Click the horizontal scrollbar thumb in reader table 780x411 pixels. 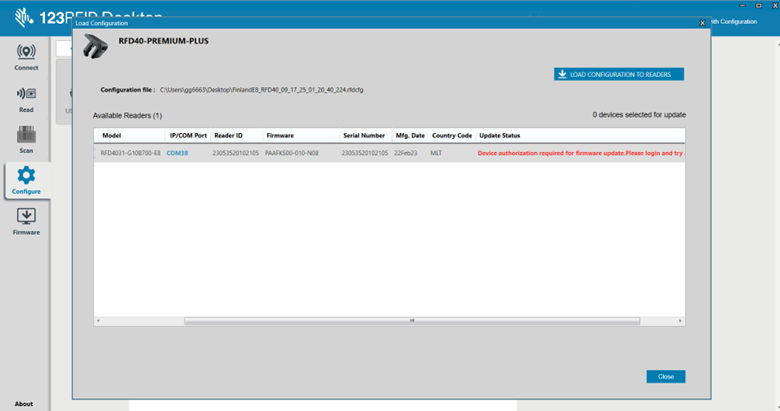(x=412, y=321)
